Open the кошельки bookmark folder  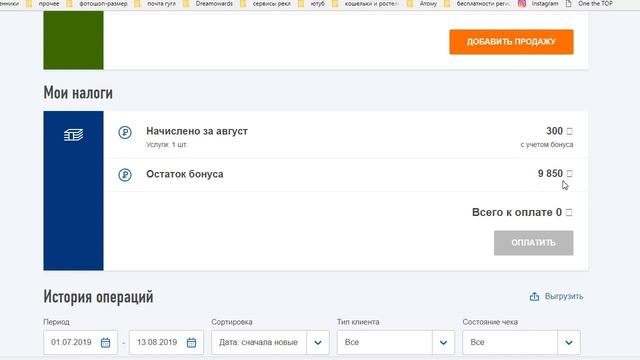click(365, 4)
